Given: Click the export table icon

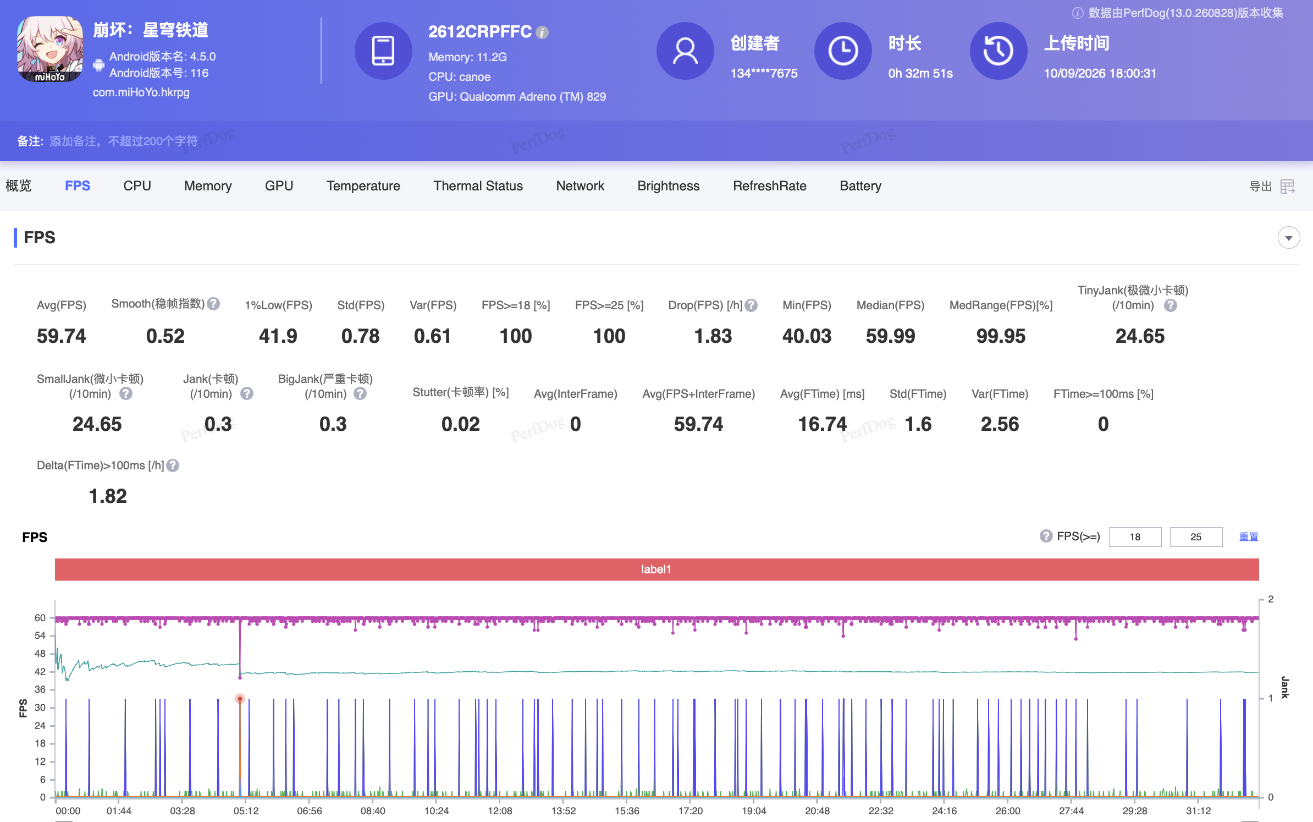Looking at the screenshot, I should click(x=1288, y=186).
